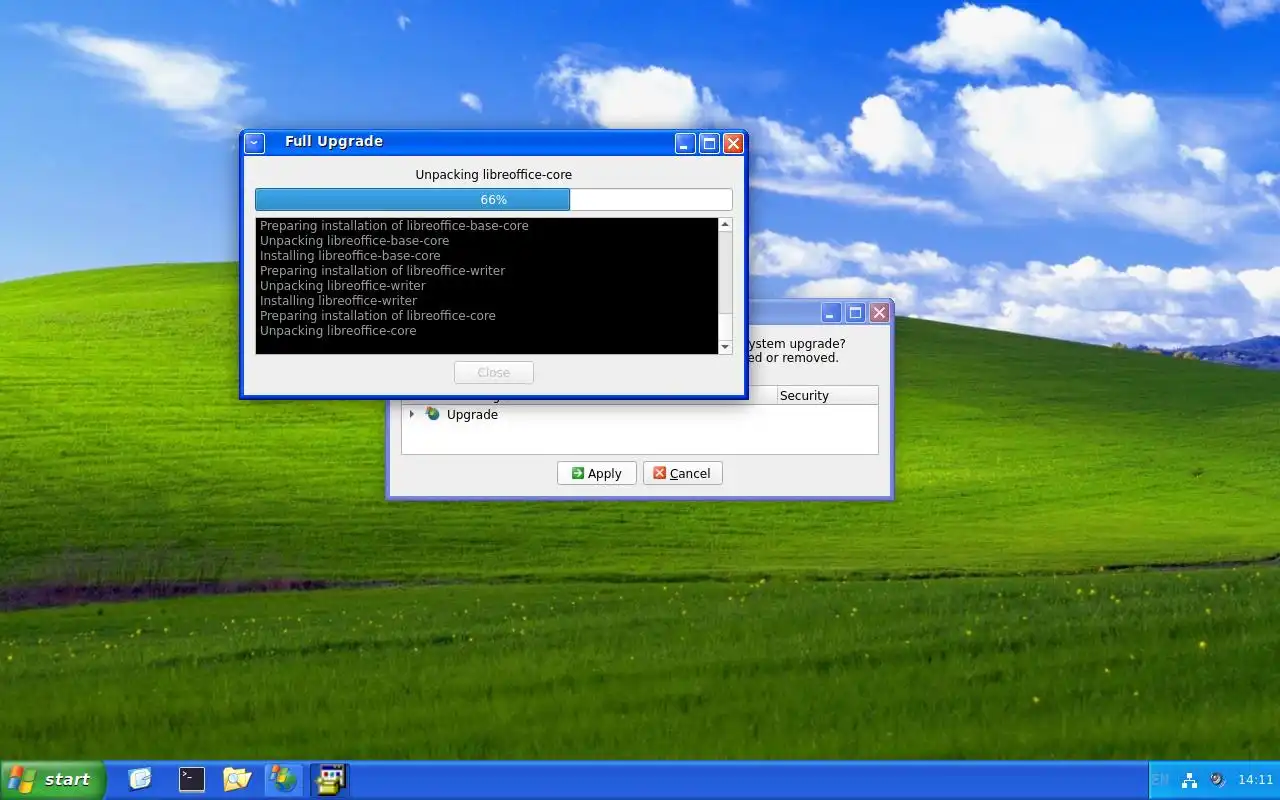Click the 'Unpacking libreoffice-core' status label
The width and height of the screenshot is (1280, 800).
[x=494, y=175]
